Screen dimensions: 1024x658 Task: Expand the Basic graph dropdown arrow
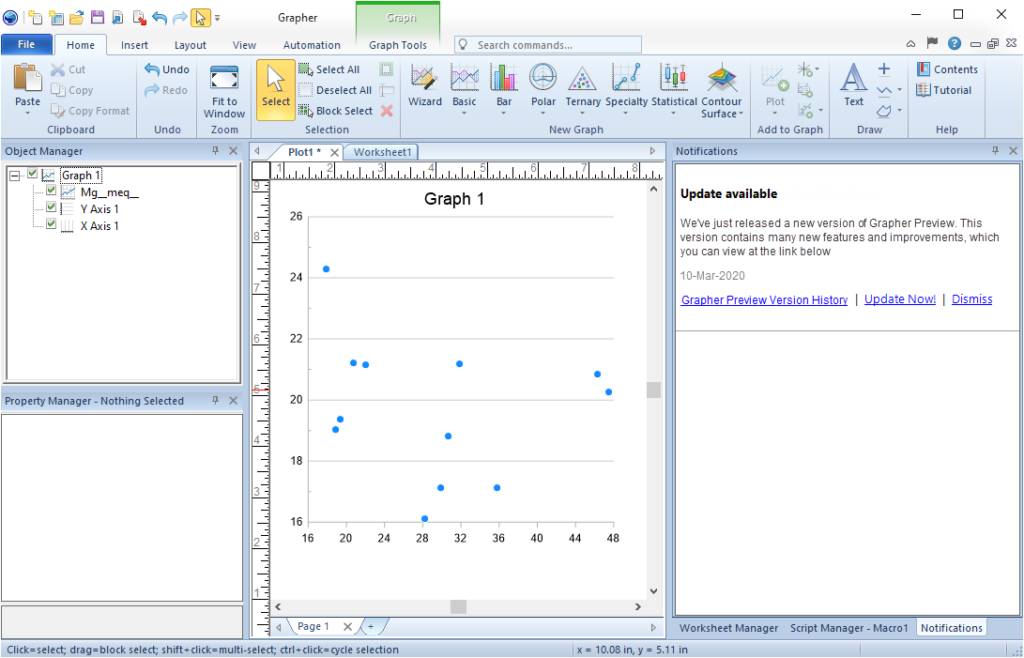pyautogui.click(x=464, y=113)
